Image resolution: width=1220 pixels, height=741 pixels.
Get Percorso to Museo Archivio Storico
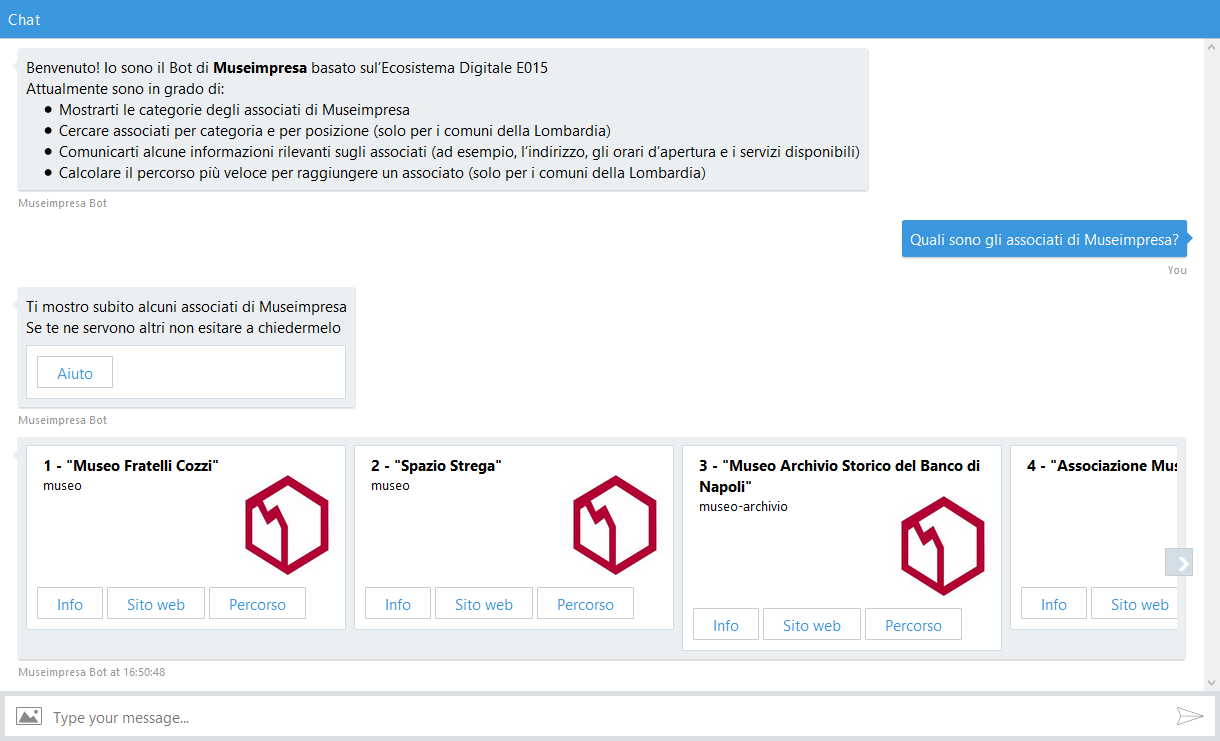click(x=913, y=625)
